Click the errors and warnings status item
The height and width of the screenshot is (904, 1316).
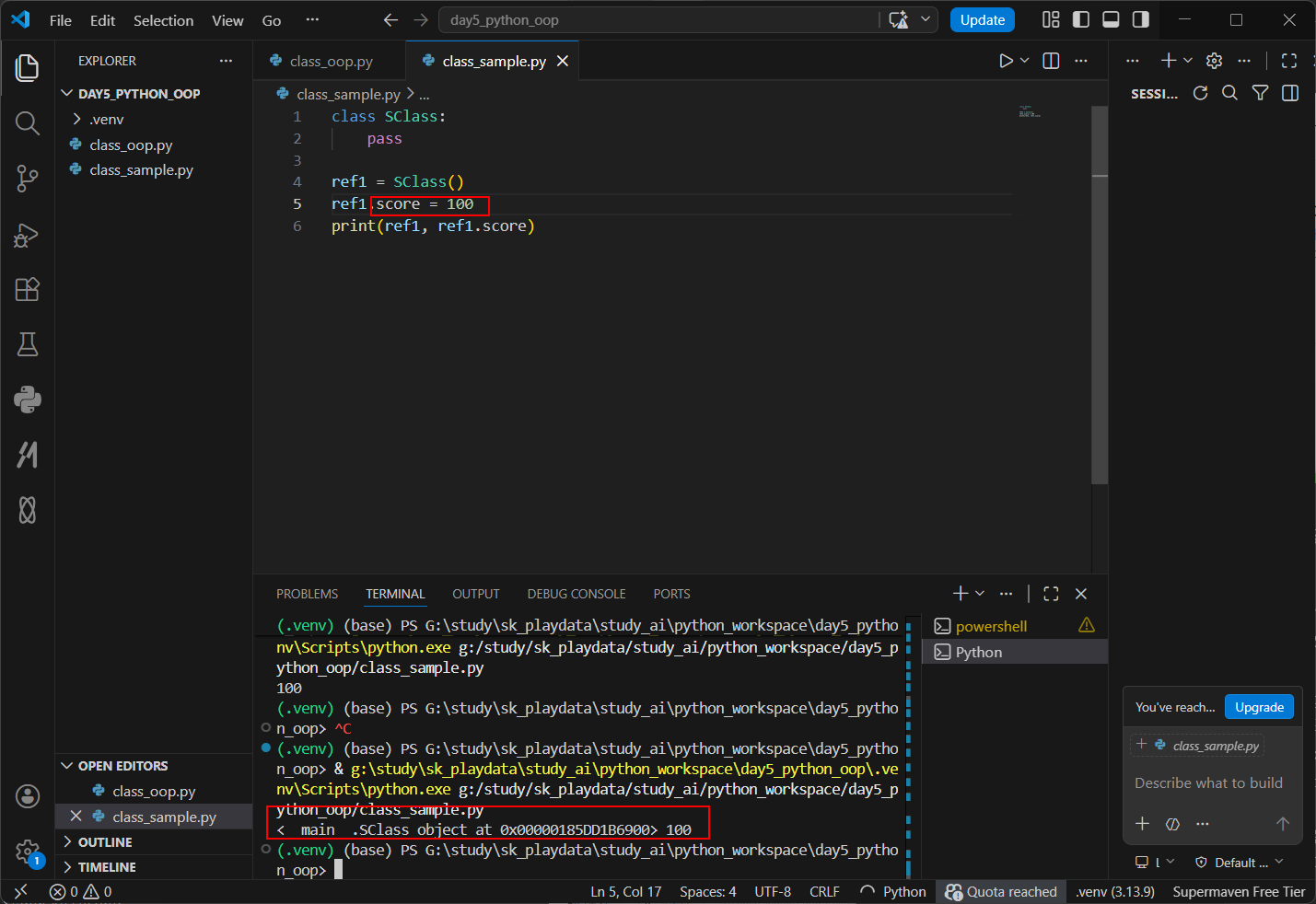(x=81, y=892)
